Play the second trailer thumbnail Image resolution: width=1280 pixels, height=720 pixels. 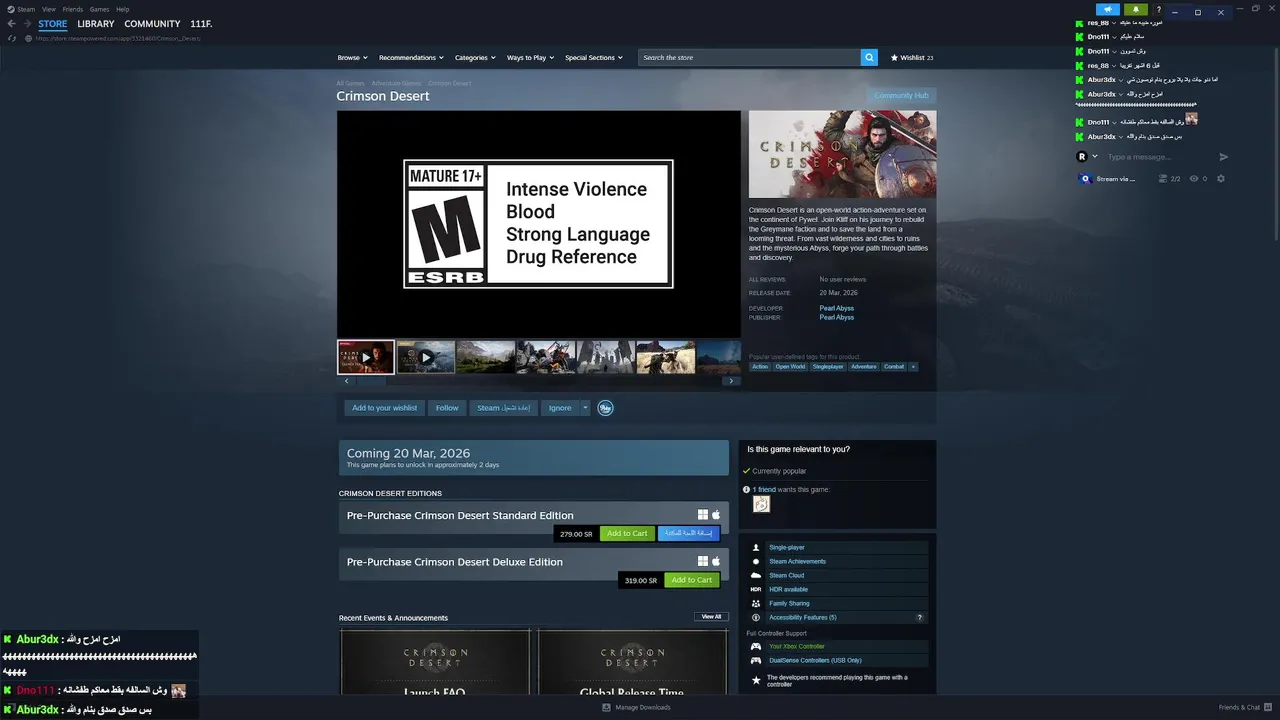[426, 357]
